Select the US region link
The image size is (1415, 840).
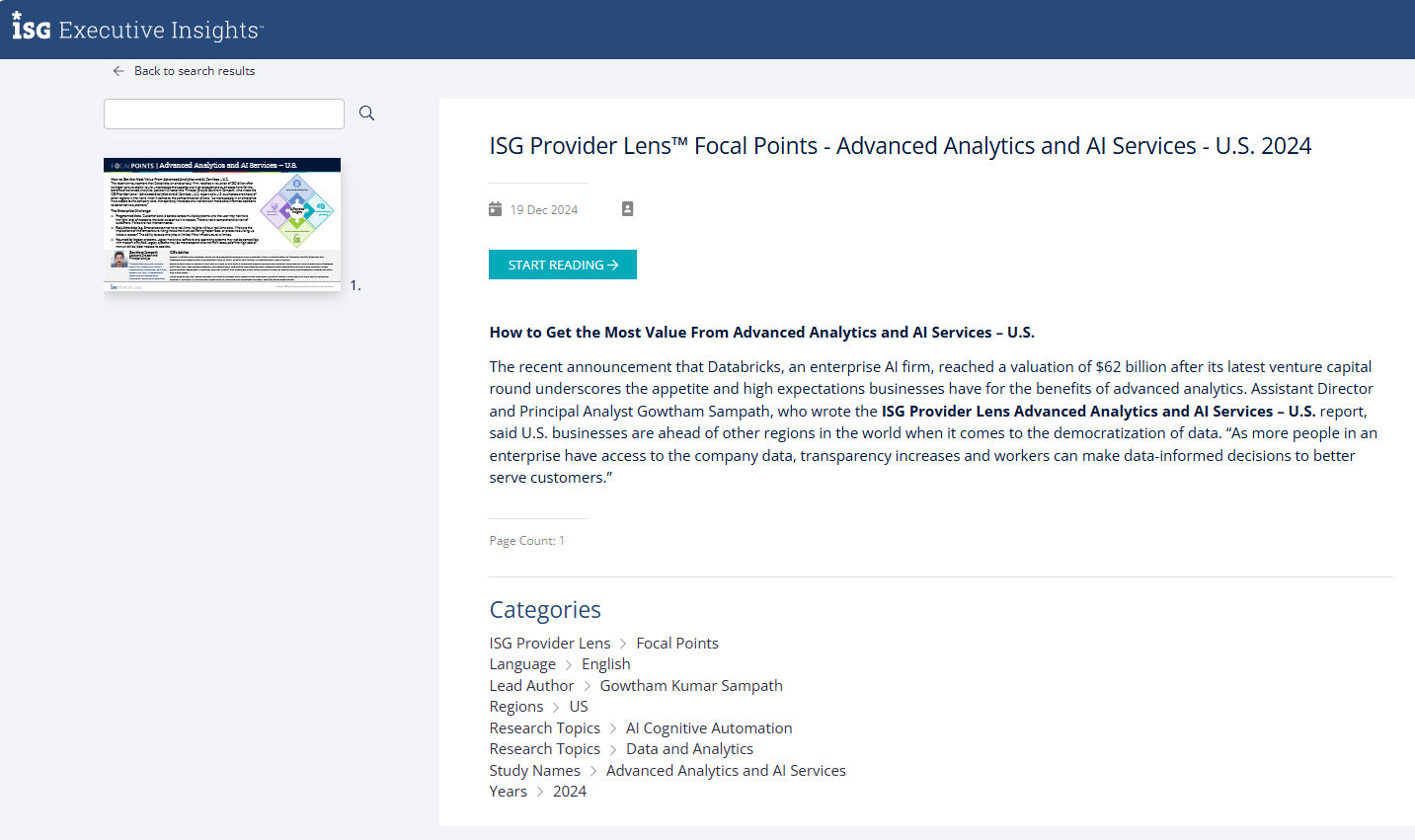pos(579,707)
